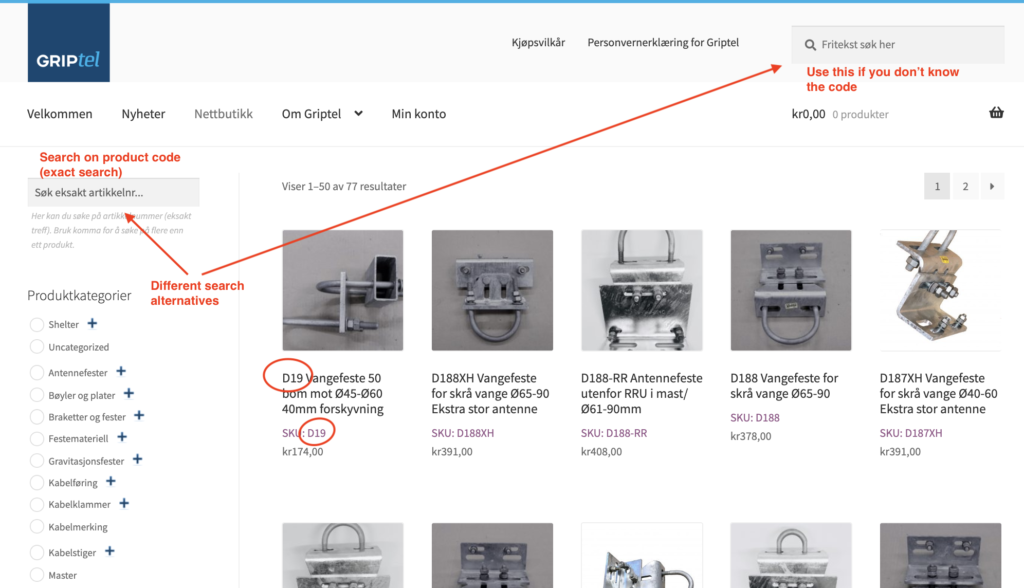Click the GRIPtel logo
The width and height of the screenshot is (1024, 588).
click(69, 42)
